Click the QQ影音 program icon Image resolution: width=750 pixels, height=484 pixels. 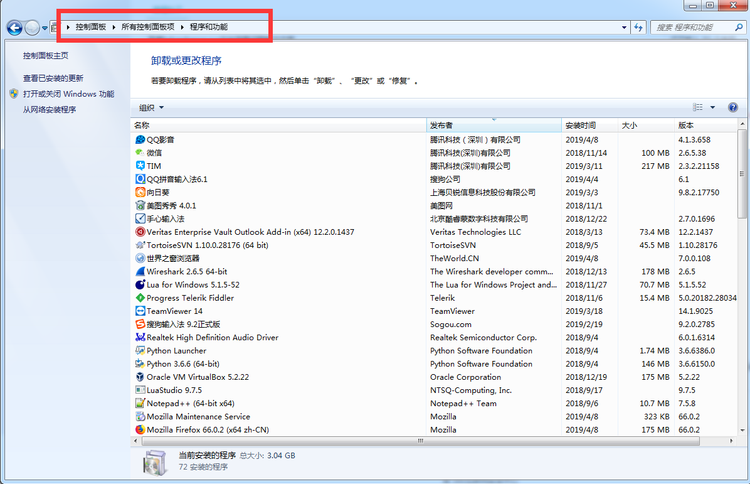140,140
